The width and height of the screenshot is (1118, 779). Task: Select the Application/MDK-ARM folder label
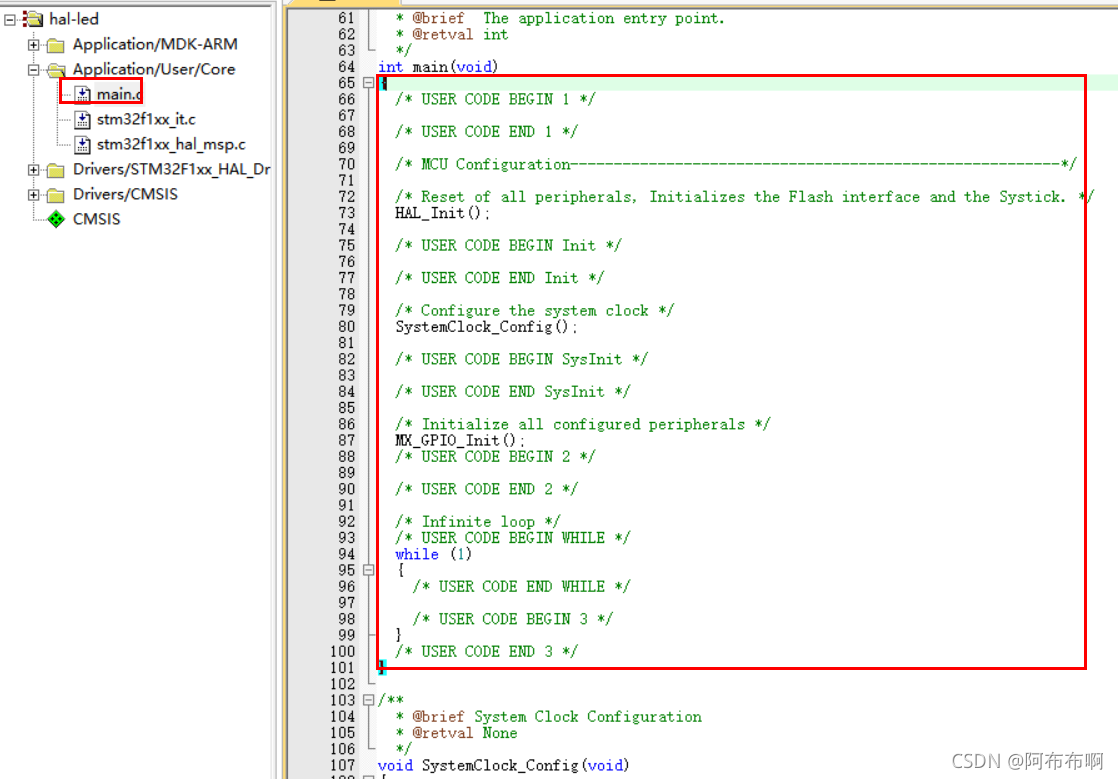155,44
